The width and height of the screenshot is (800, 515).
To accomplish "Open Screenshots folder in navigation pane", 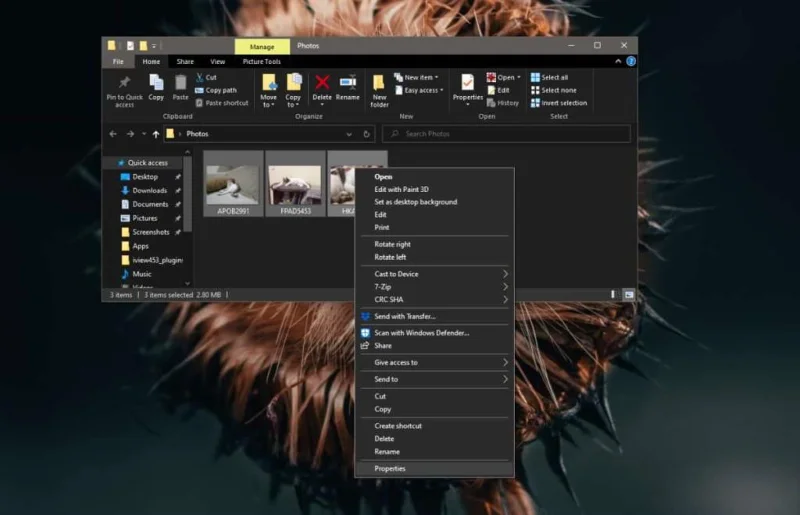I will pyautogui.click(x=151, y=232).
